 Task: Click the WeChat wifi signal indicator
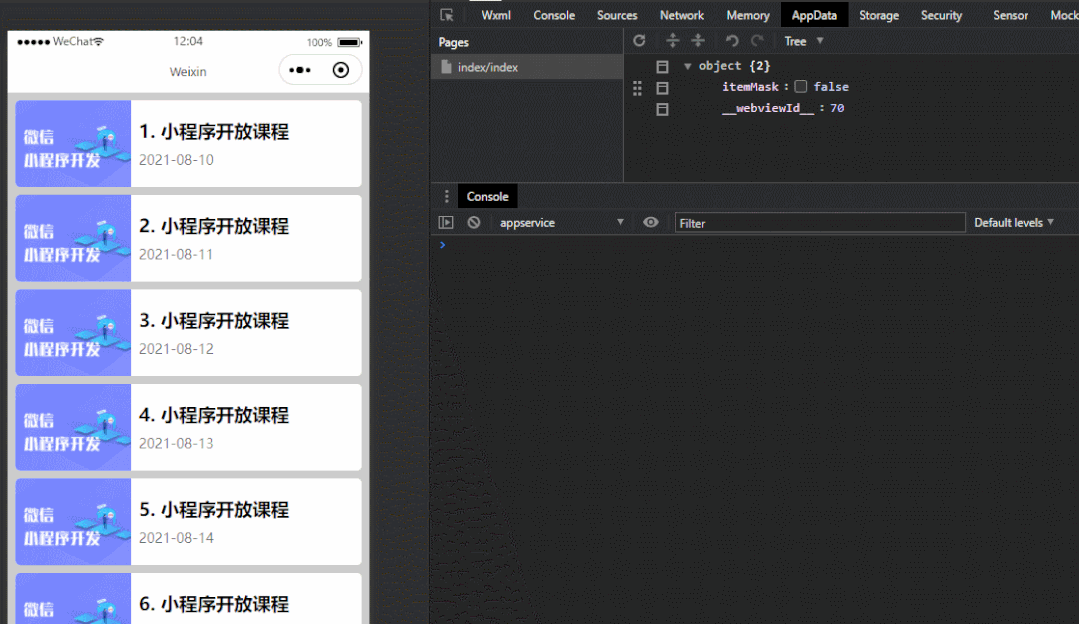pyautogui.click(x=98, y=41)
